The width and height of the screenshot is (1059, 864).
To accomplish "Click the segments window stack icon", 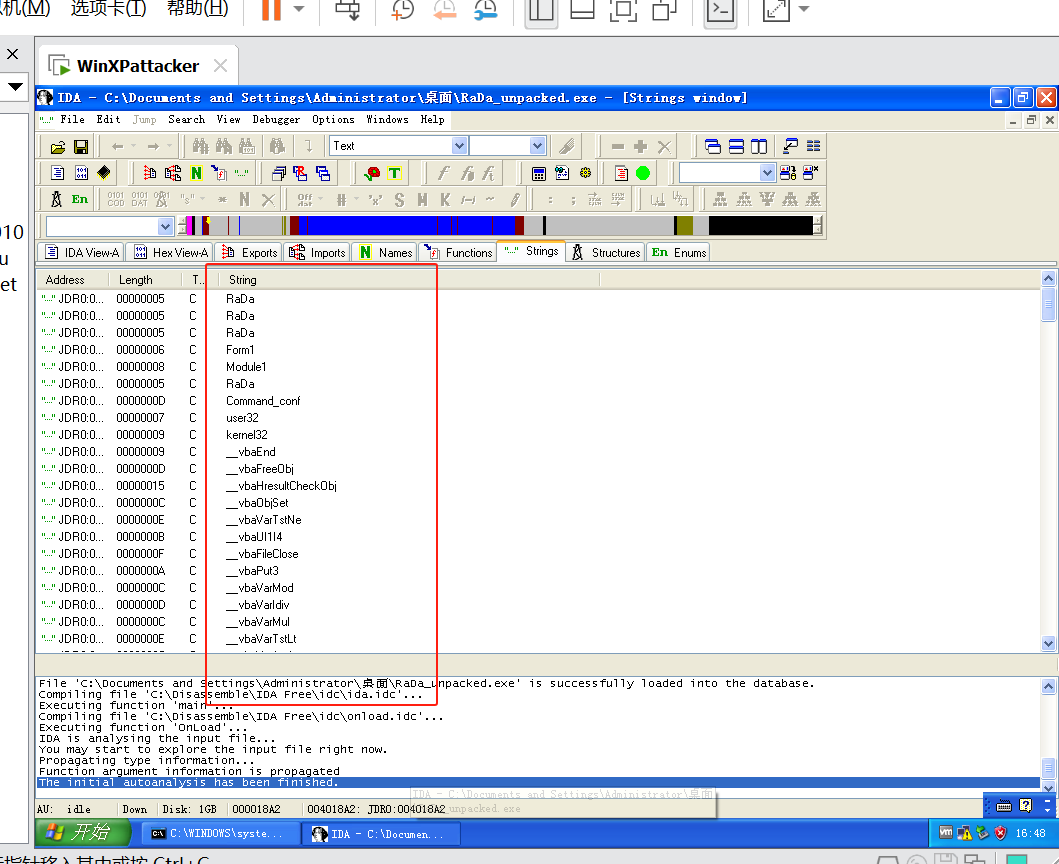I will [278, 173].
